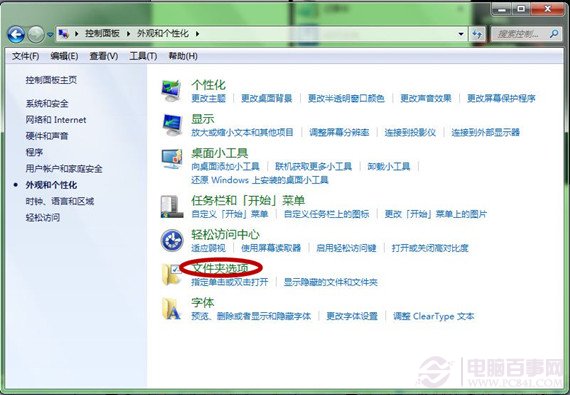The width and height of the screenshot is (570, 395).
Task: Click the Control Panel icon in address bar
Action: click(x=64, y=34)
